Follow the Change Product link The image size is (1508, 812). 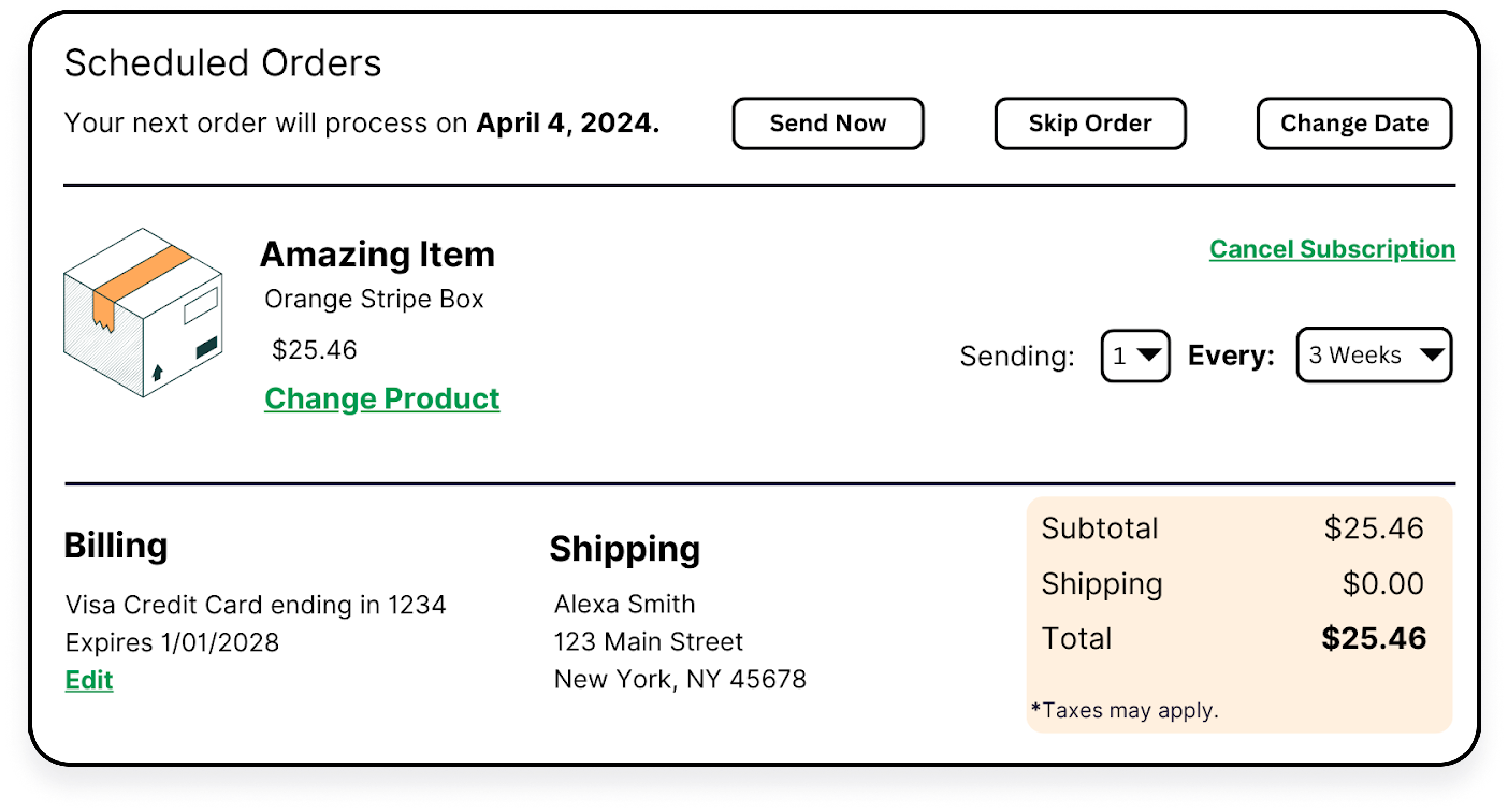click(x=382, y=399)
